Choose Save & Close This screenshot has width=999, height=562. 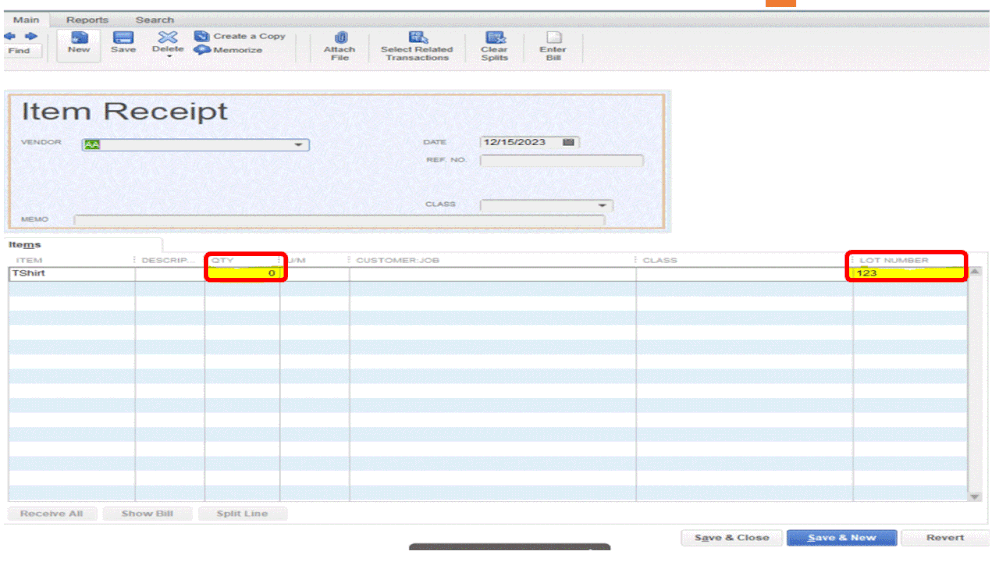click(x=731, y=538)
